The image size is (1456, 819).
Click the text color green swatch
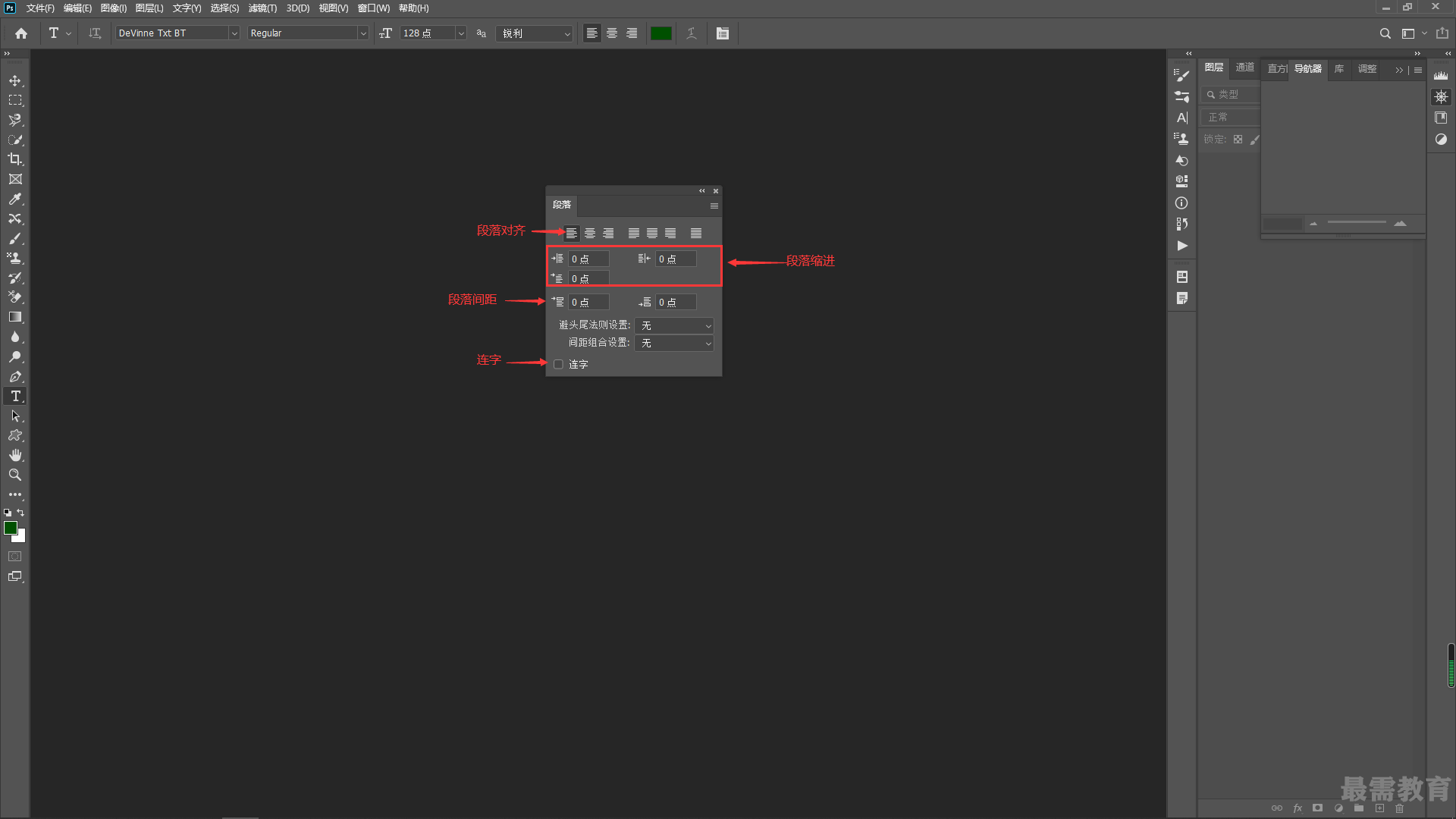point(661,33)
